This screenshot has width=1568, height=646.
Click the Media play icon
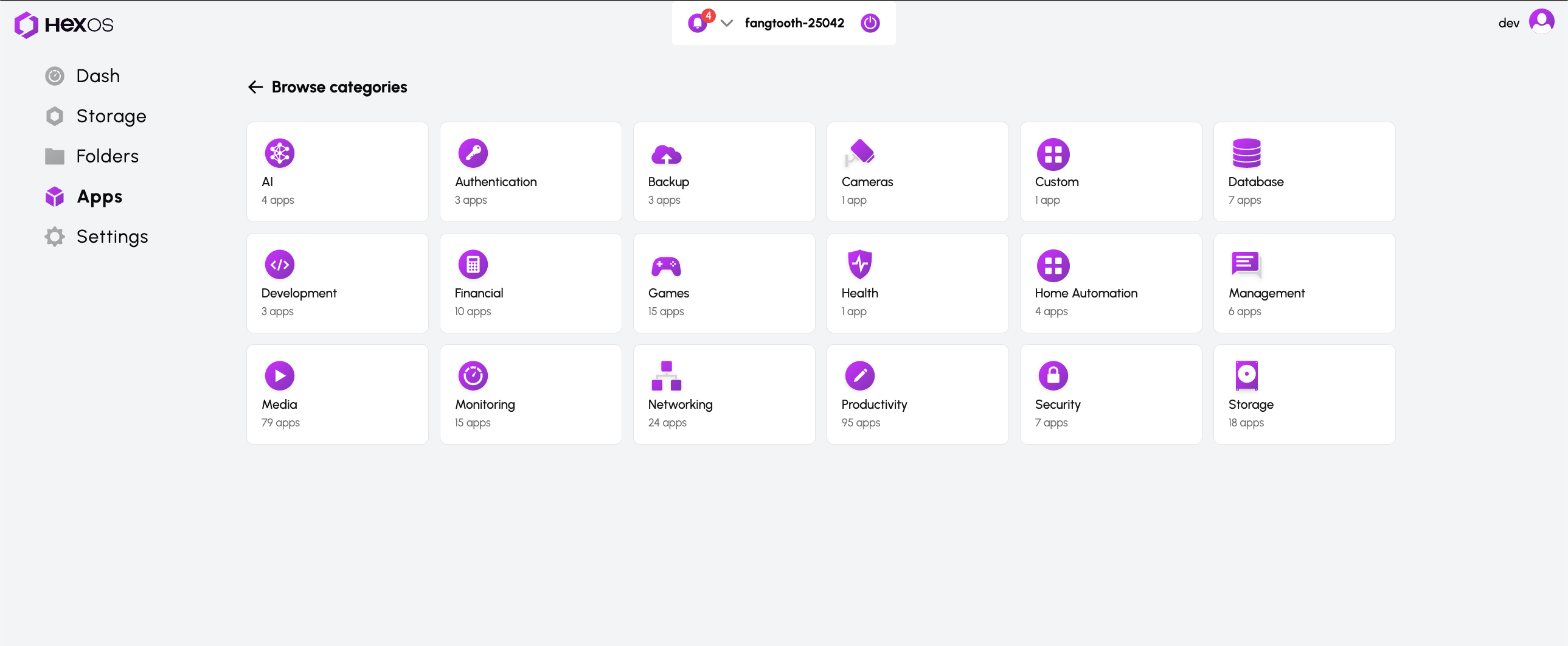[x=279, y=376]
